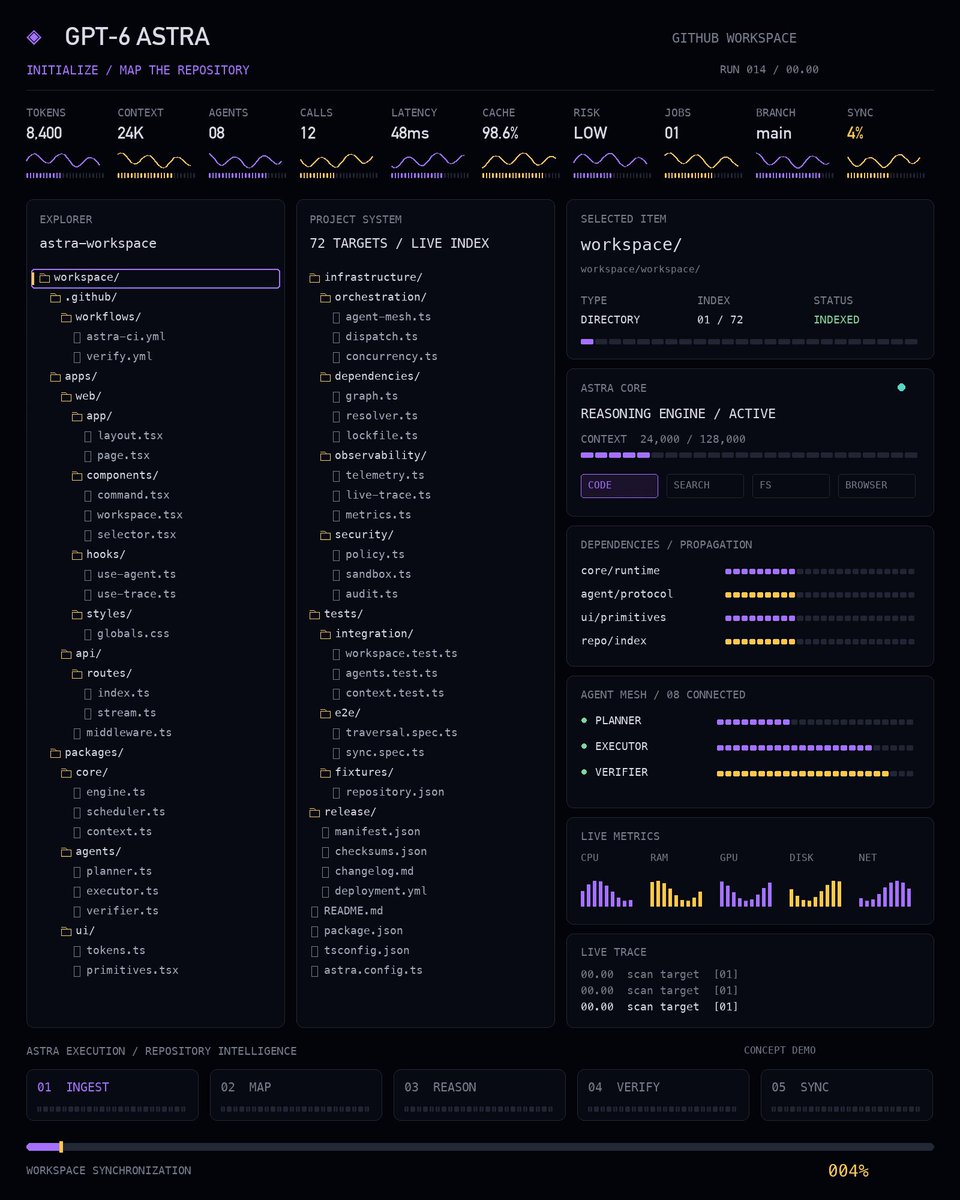Click the folder icon beside infrastructure/
The image size is (960, 1200).
pos(315,278)
